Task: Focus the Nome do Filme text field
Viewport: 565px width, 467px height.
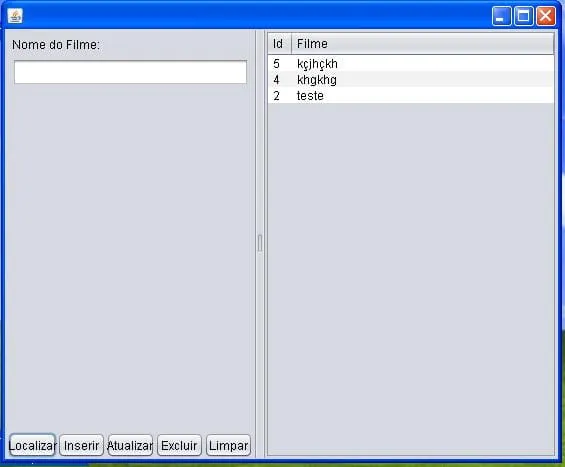Action: 130,72
